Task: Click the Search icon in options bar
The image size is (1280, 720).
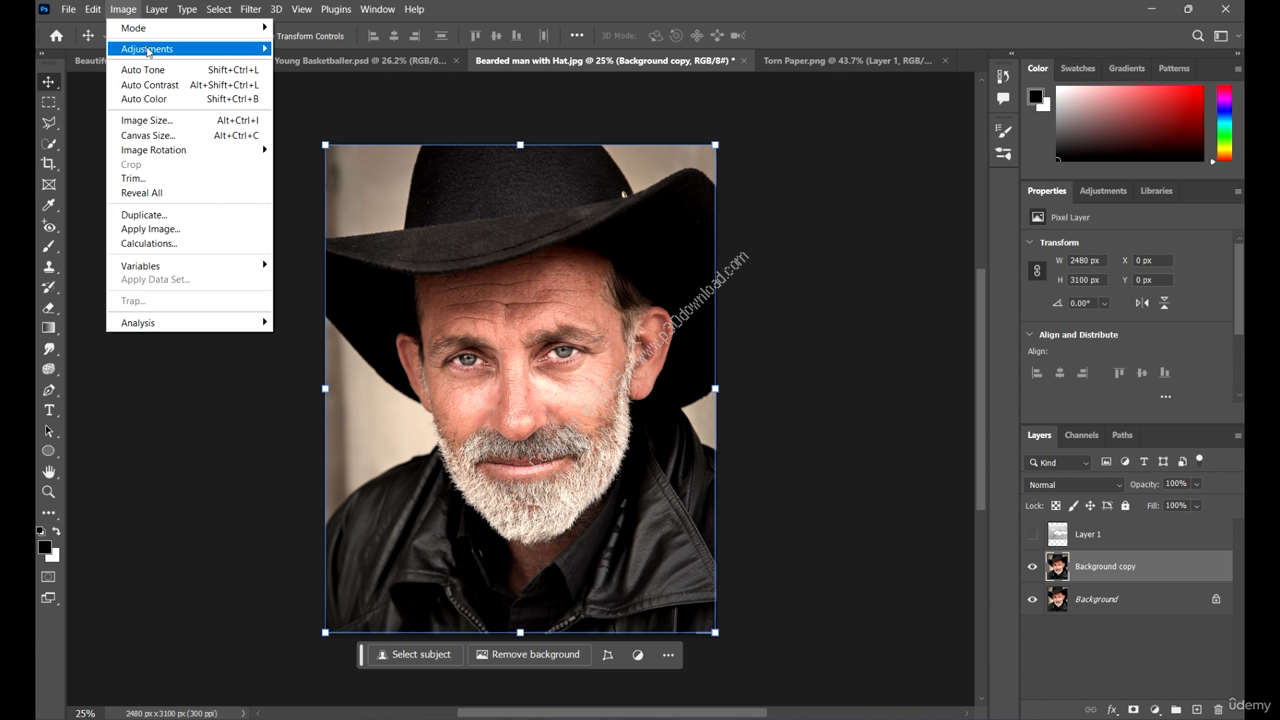Action: click(1198, 36)
